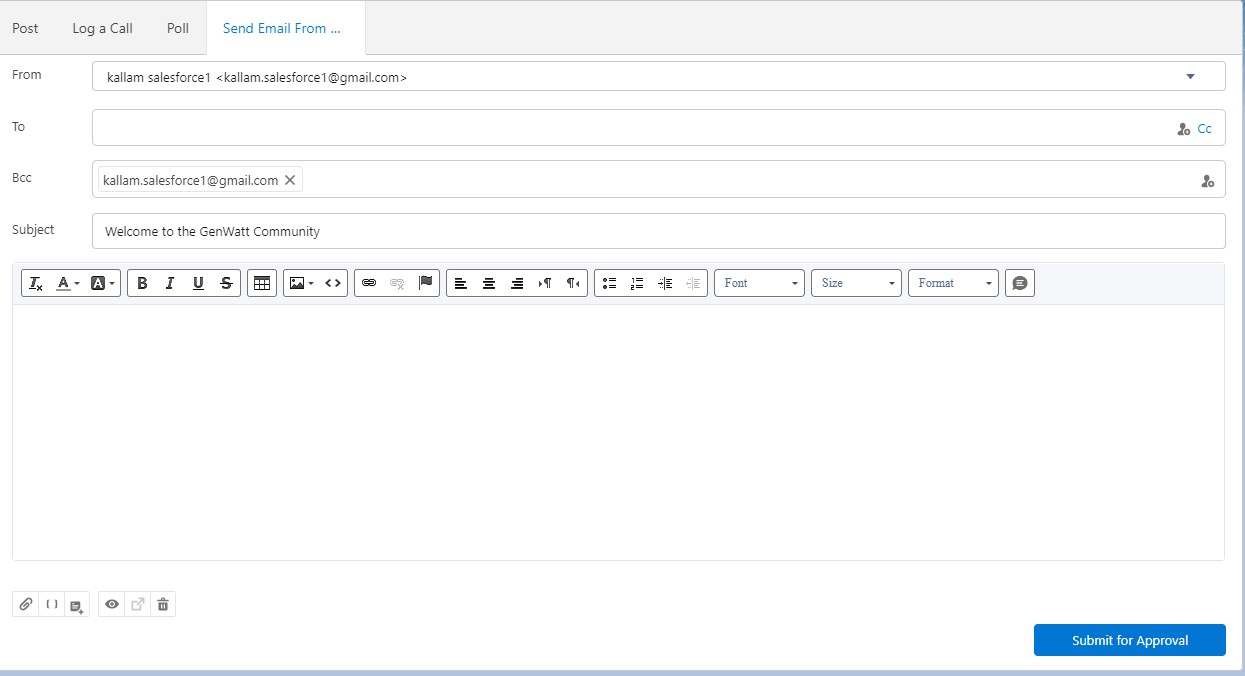The height and width of the screenshot is (676, 1245).
Task: Click the quick text speech bubble icon
Action: click(x=1020, y=283)
